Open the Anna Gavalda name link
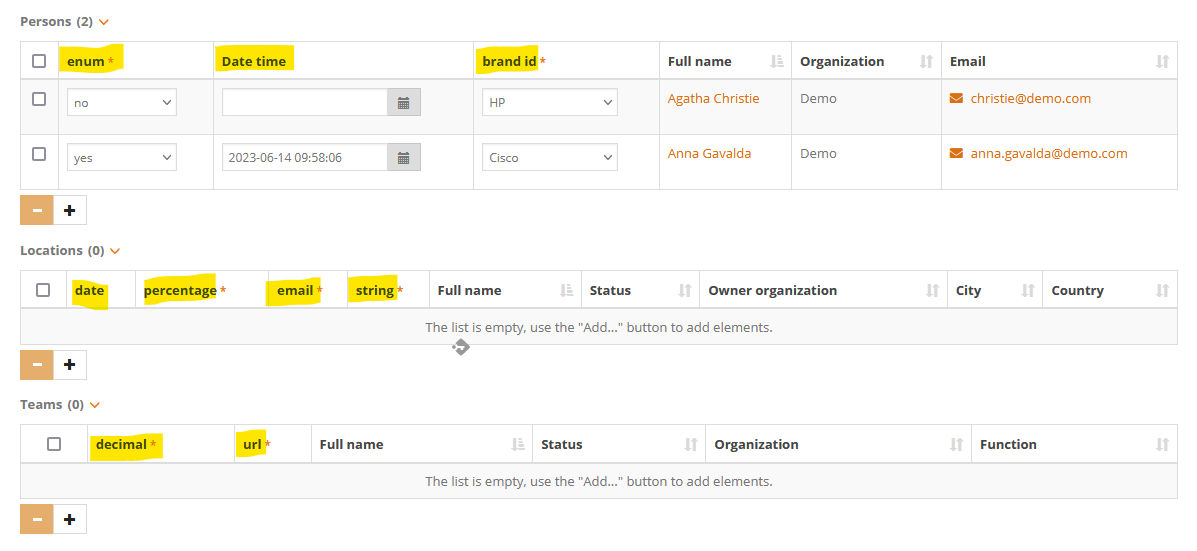 pyautogui.click(x=709, y=154)
